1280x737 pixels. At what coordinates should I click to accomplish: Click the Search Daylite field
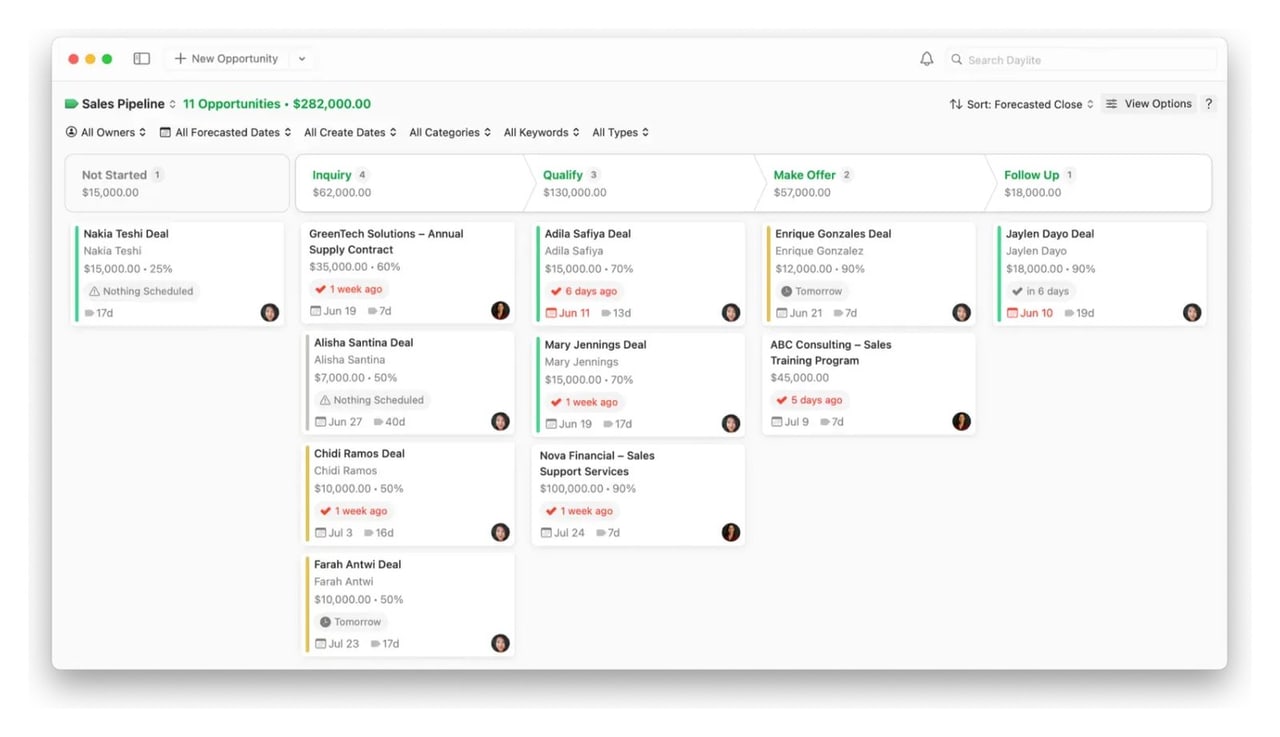point(1083,60)
